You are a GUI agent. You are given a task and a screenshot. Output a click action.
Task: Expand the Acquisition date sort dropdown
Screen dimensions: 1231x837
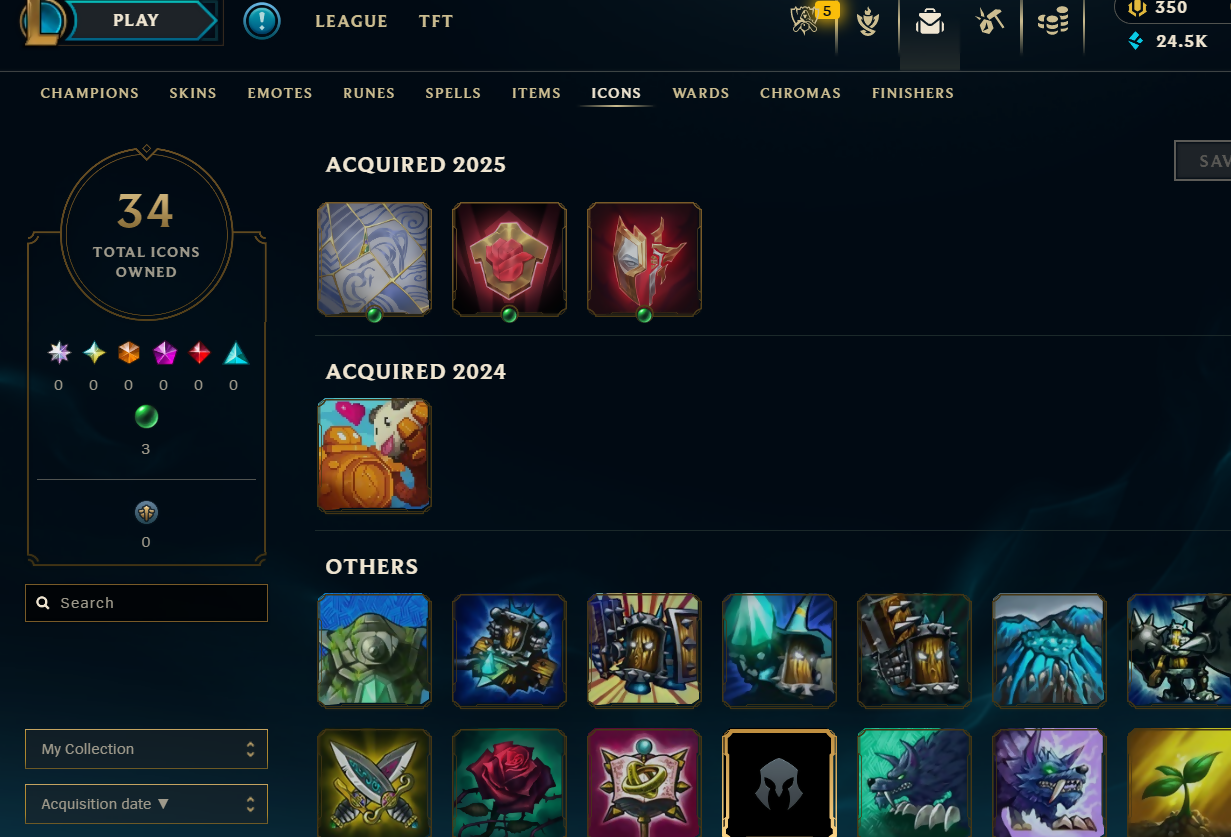pos(146,804)
